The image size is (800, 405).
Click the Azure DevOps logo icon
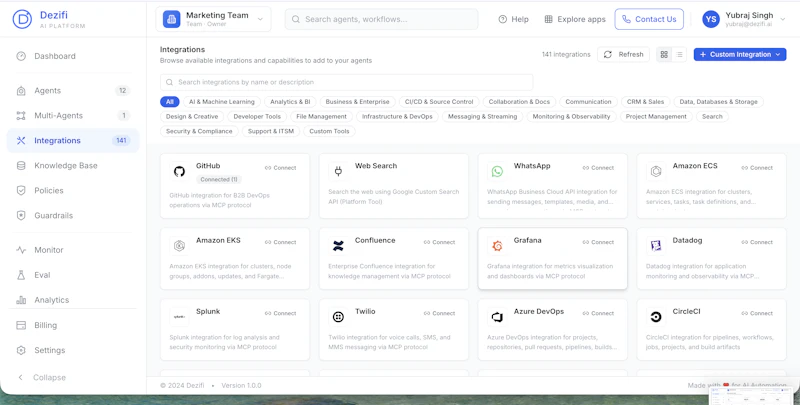[497, 317]
